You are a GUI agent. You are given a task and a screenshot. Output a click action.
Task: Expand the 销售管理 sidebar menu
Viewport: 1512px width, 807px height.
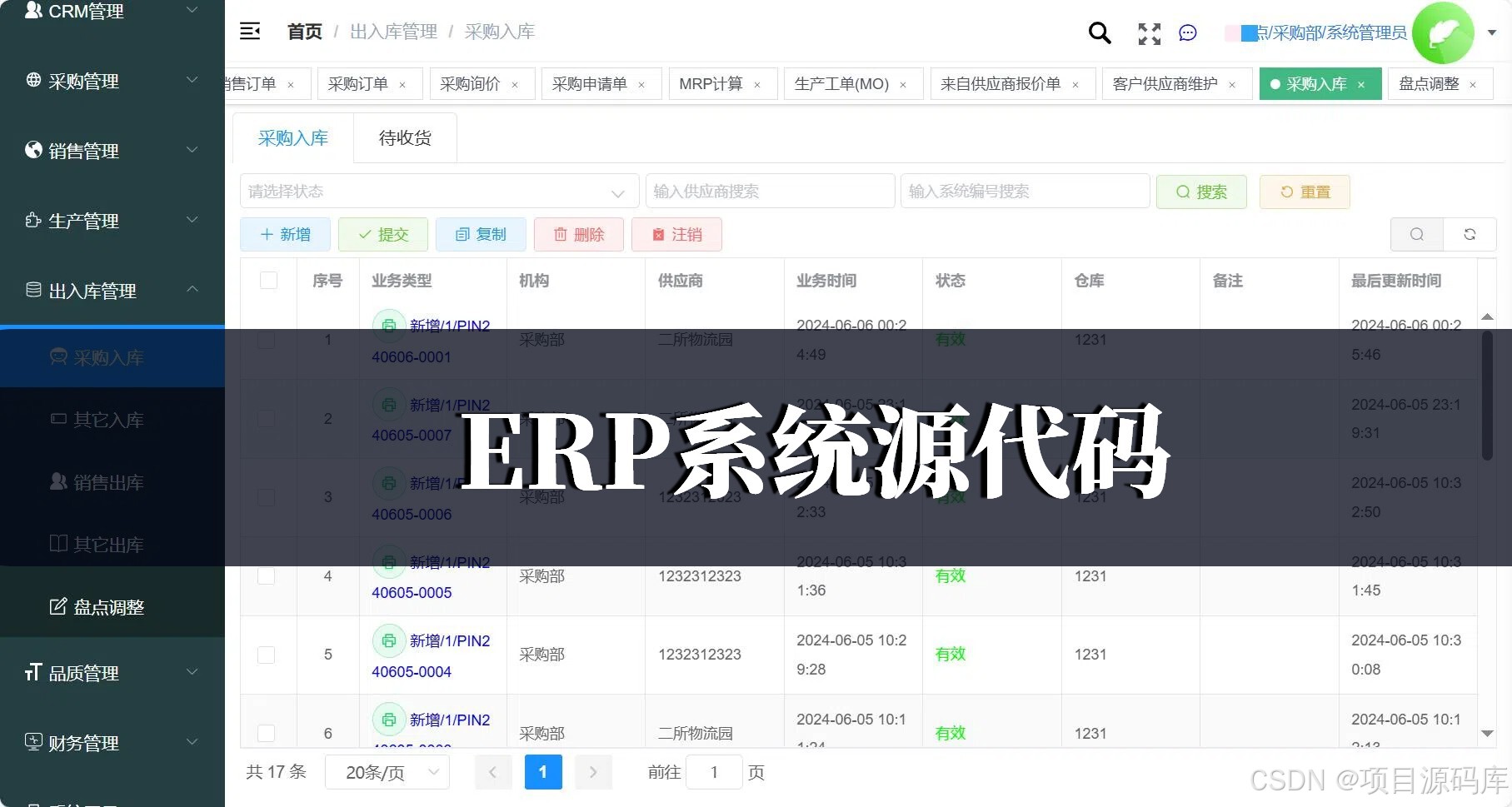112,151
